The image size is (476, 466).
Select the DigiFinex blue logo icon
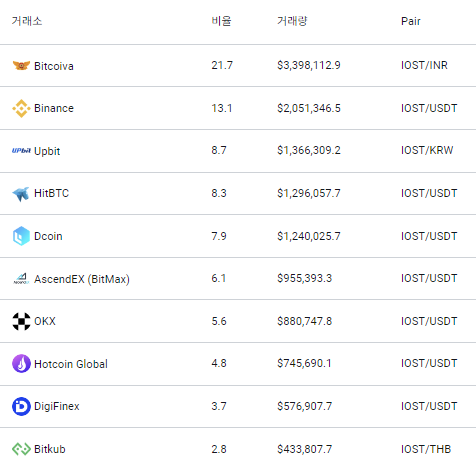tap(21, 406)
